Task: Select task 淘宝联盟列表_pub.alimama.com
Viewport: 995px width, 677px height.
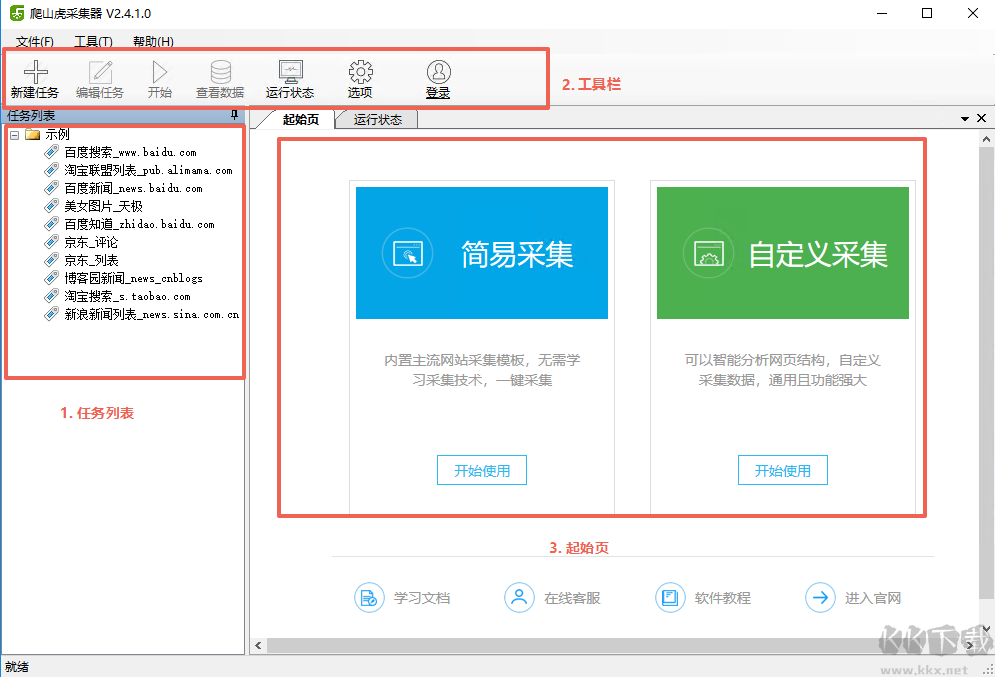Action: [x=148, y=170]
